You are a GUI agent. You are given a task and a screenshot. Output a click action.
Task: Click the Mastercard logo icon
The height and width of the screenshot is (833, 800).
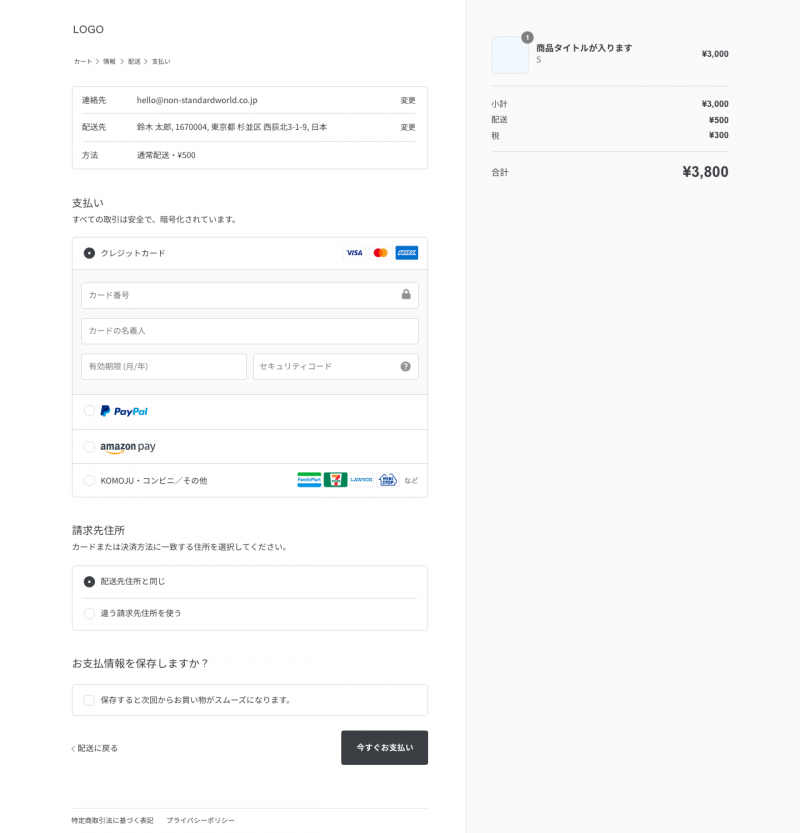[380, 253]
